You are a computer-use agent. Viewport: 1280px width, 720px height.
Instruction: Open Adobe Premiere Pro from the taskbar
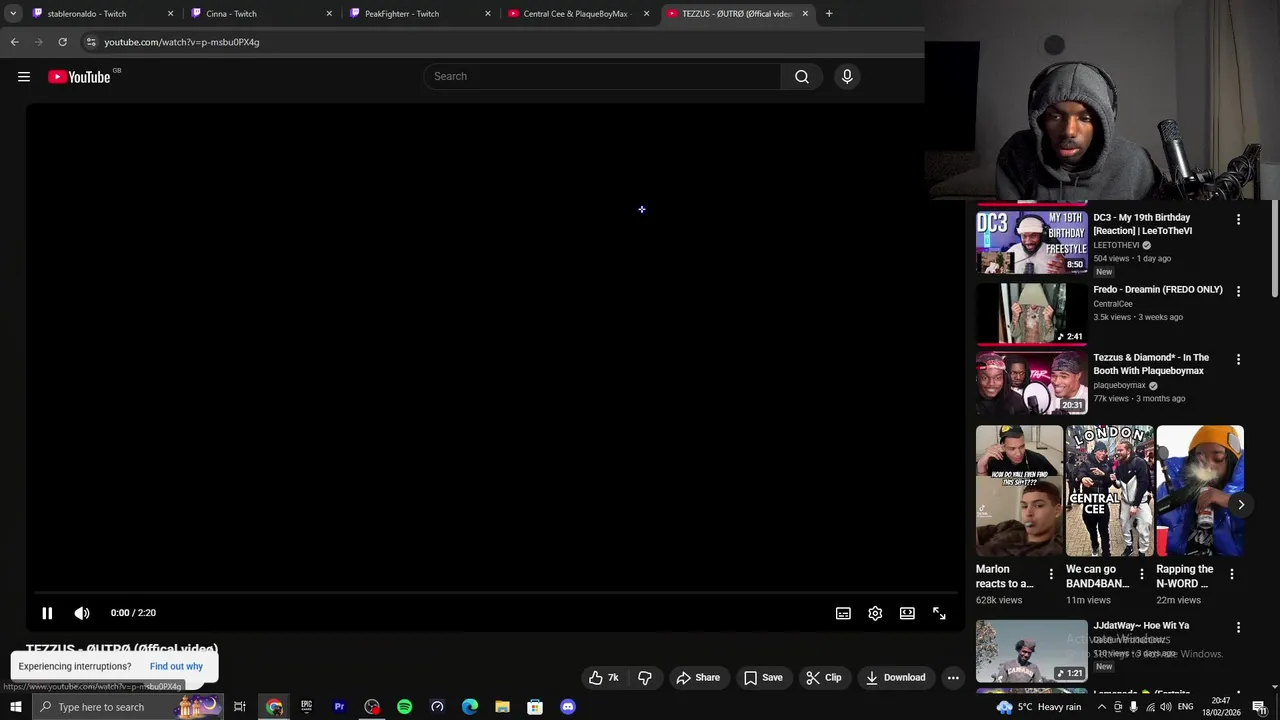(x=339, y=707)
